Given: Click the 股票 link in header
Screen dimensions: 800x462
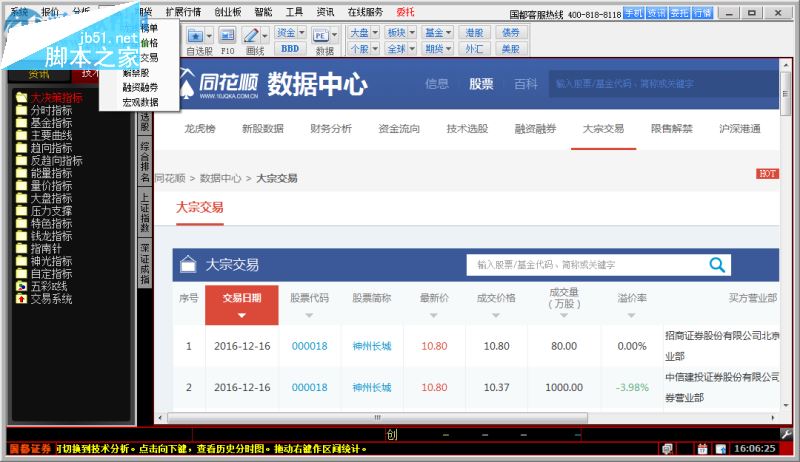Looking at the screenshot, I should (481, 84).
